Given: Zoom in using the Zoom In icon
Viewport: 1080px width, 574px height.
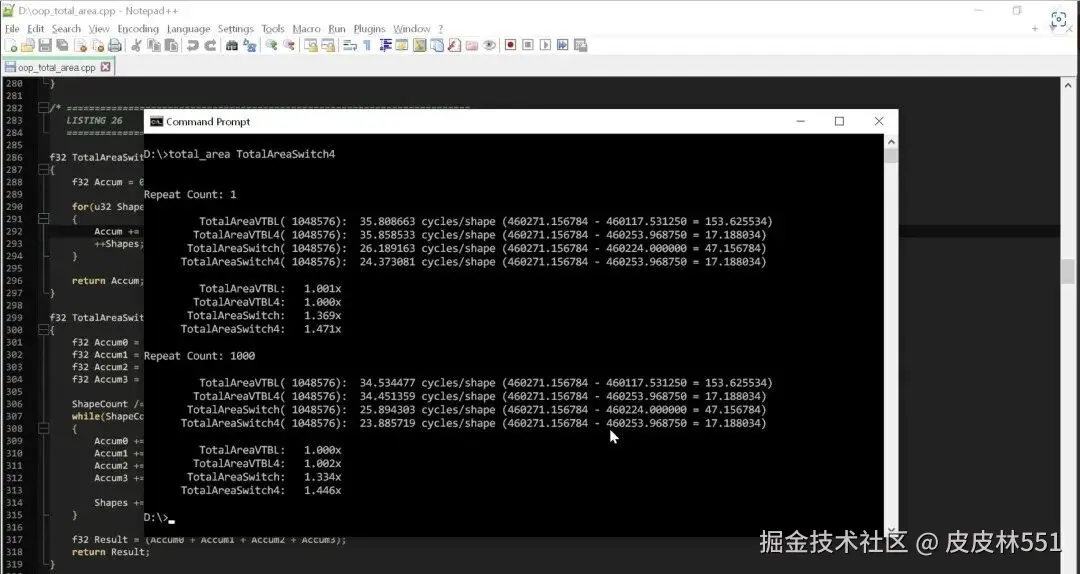Looking at the screenshot, I should click(272, 45).
